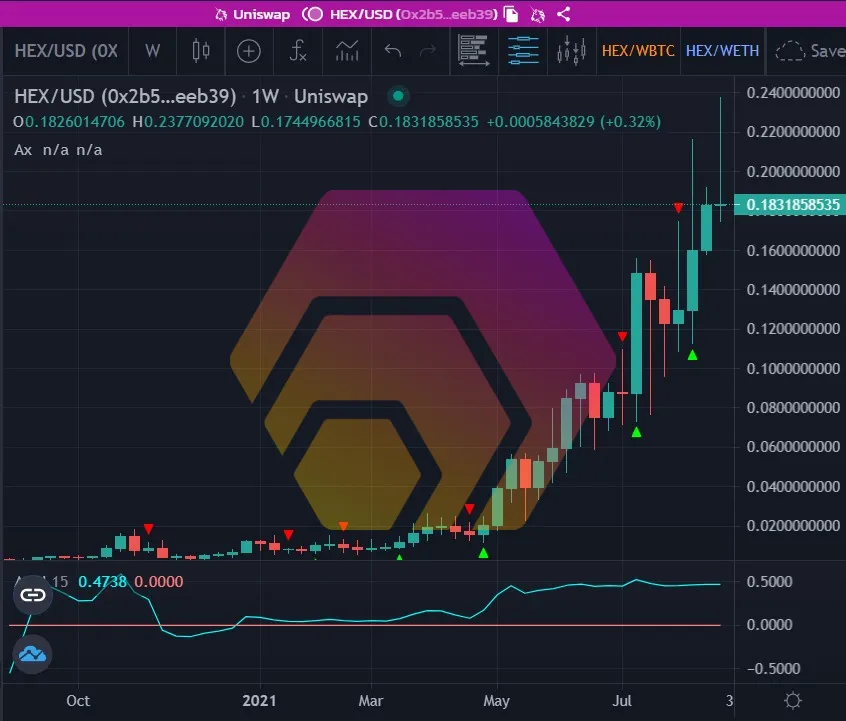
Task: Open the candlestick chart style selector
Action: click(x=201, y=51)
